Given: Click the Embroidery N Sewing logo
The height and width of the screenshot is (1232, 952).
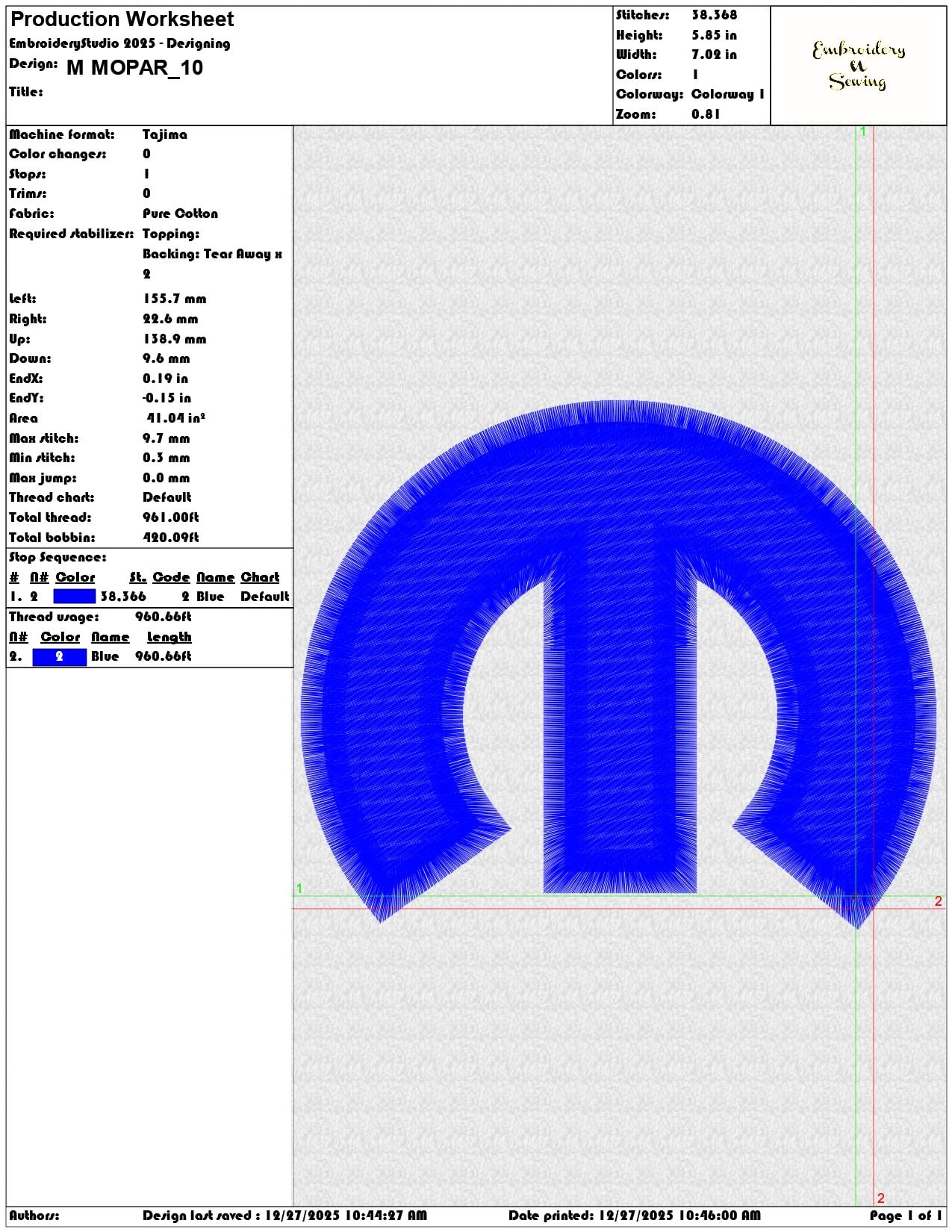Looking at the screenshot, I should tap(859, 66).
